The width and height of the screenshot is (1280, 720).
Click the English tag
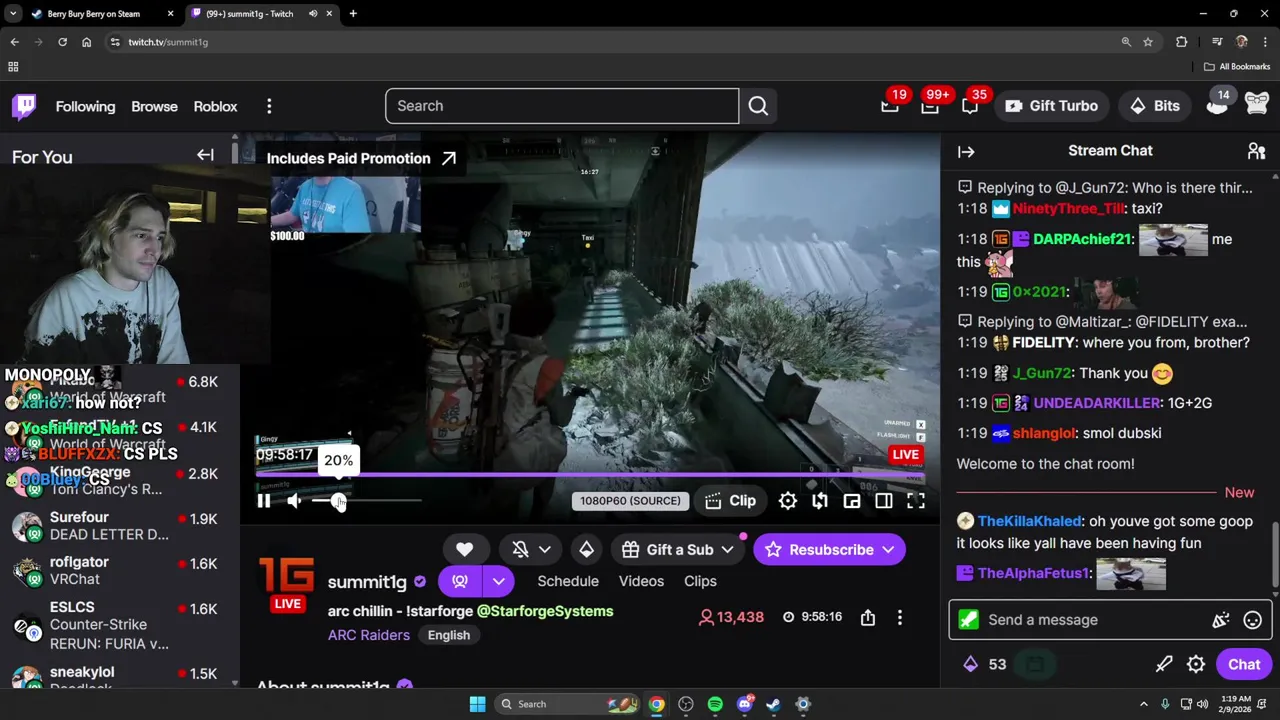point(449,635)
